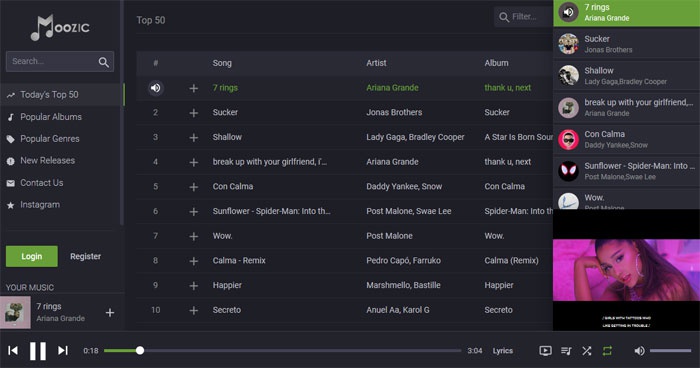The width and height of the screenshot is (700, 368).
Task: Select Sunflower in the queue panel
Action: [x=626, y=171]
